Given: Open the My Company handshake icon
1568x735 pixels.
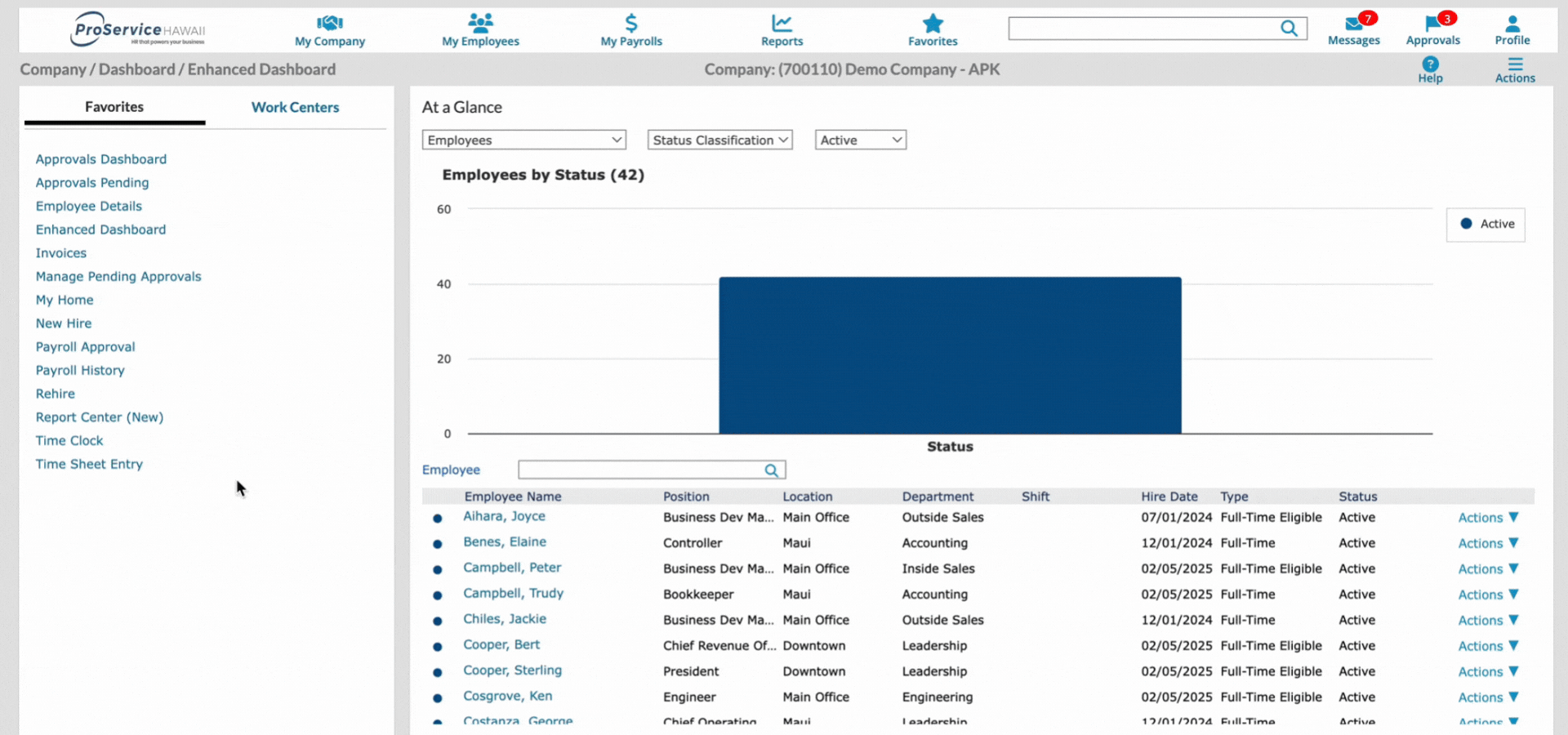Looking at the screenshot, I should point(330,23).
